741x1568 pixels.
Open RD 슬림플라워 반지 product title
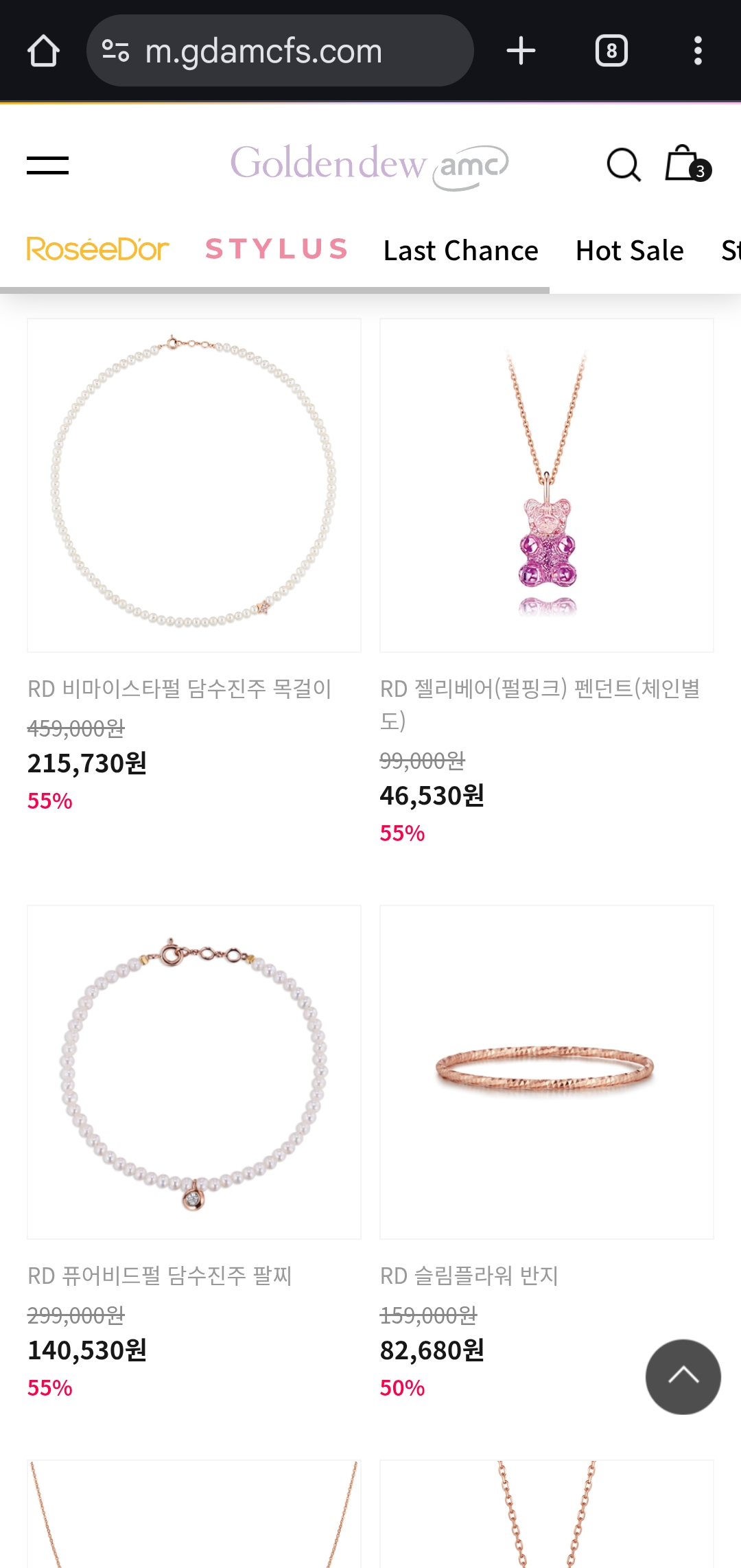[469, 1276]
